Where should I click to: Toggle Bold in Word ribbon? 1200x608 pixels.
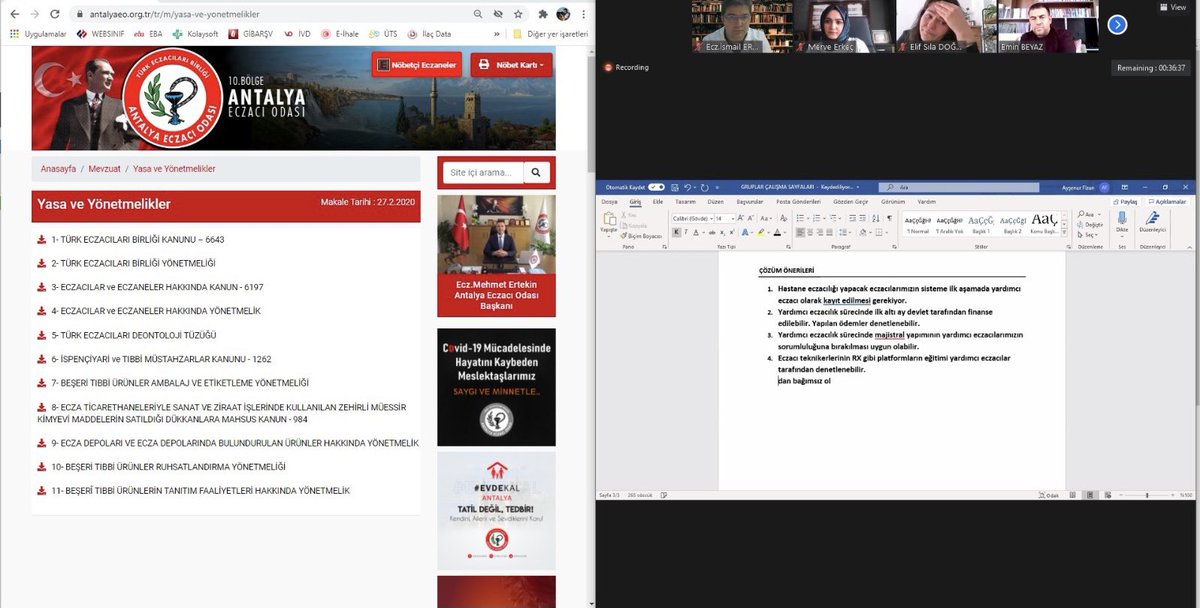[676, 232]
